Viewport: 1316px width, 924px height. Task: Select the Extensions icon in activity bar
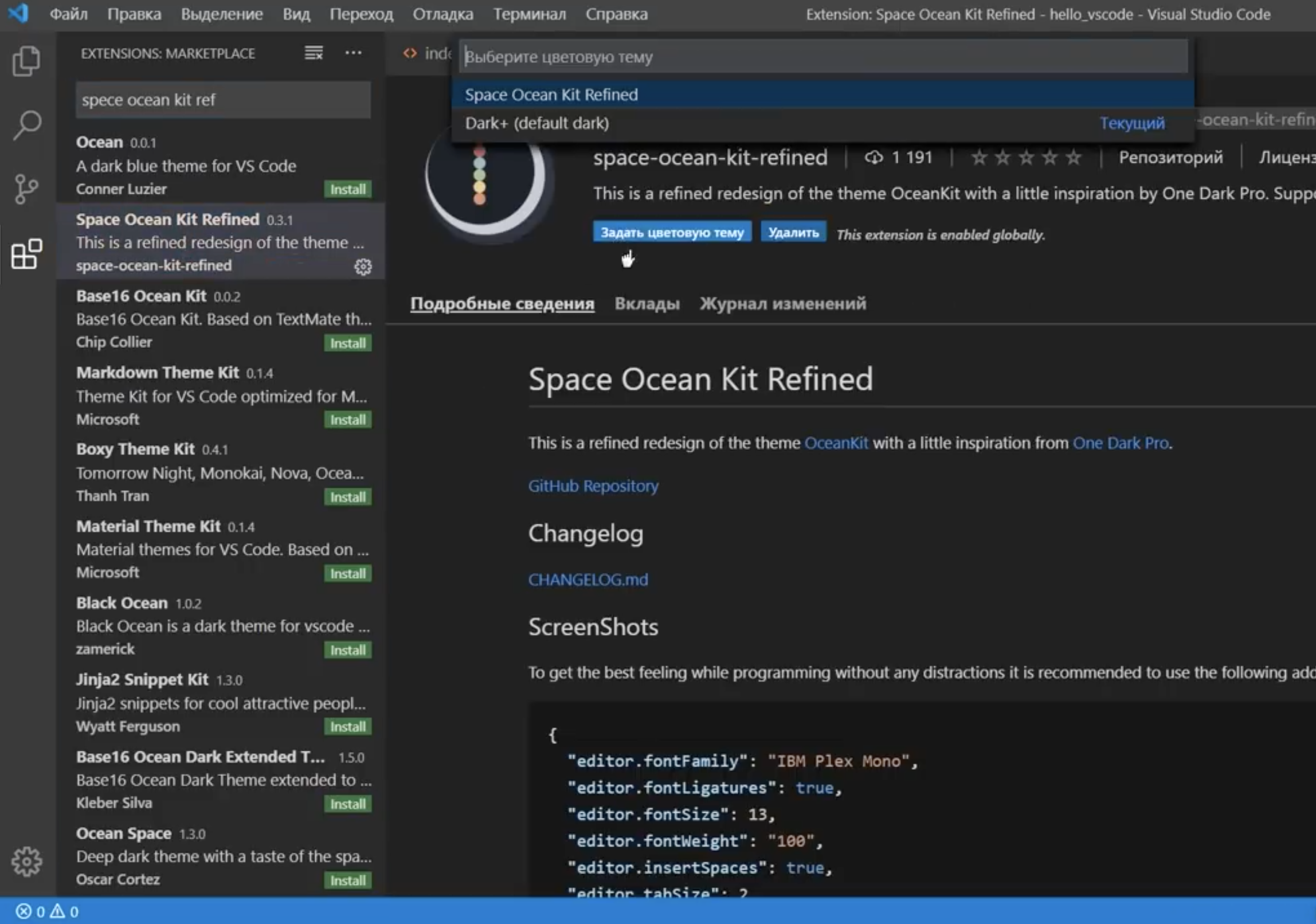(26, 254)
